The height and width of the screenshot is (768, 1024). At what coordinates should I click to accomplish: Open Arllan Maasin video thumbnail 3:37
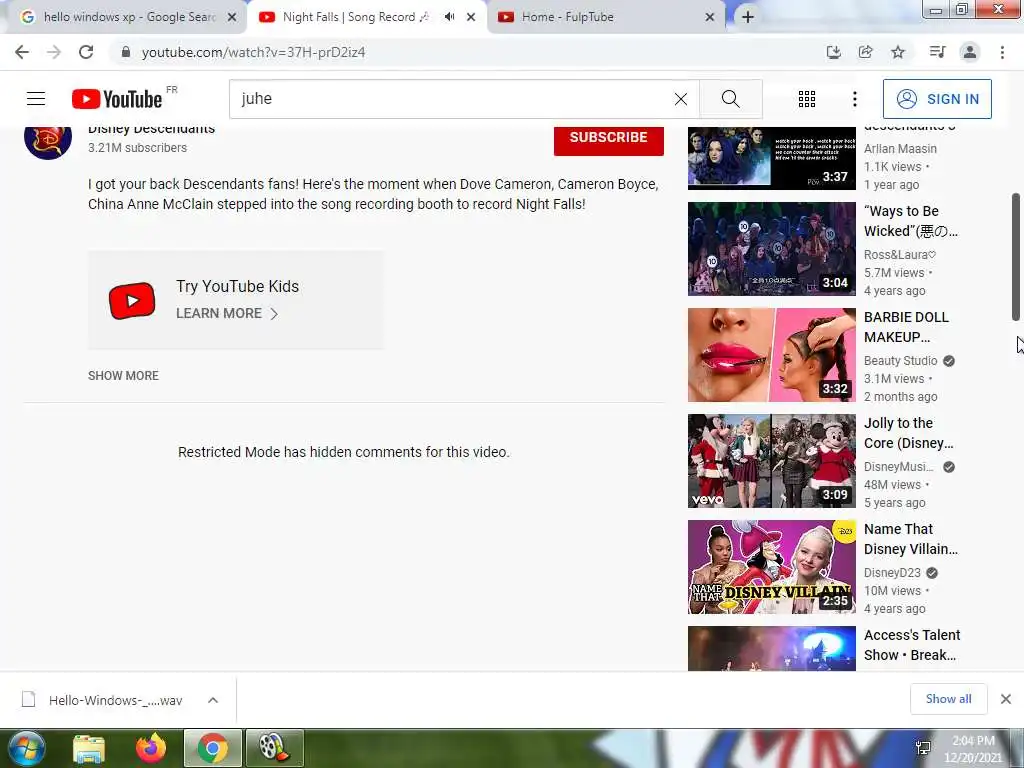click(x=771, y=158)
